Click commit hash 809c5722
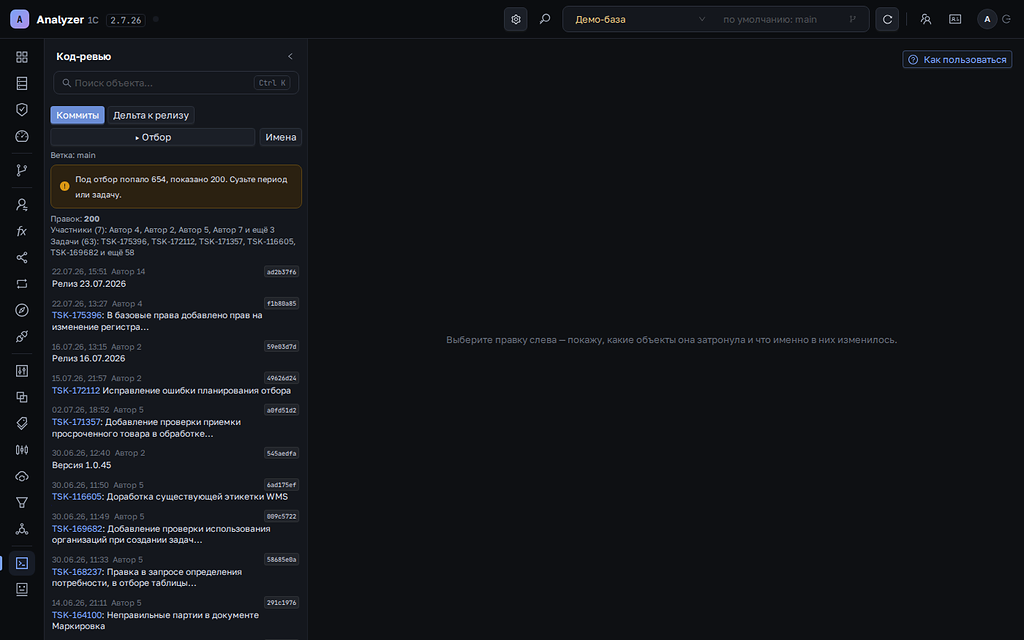The image size is (1024, 640). coord(281,516)
